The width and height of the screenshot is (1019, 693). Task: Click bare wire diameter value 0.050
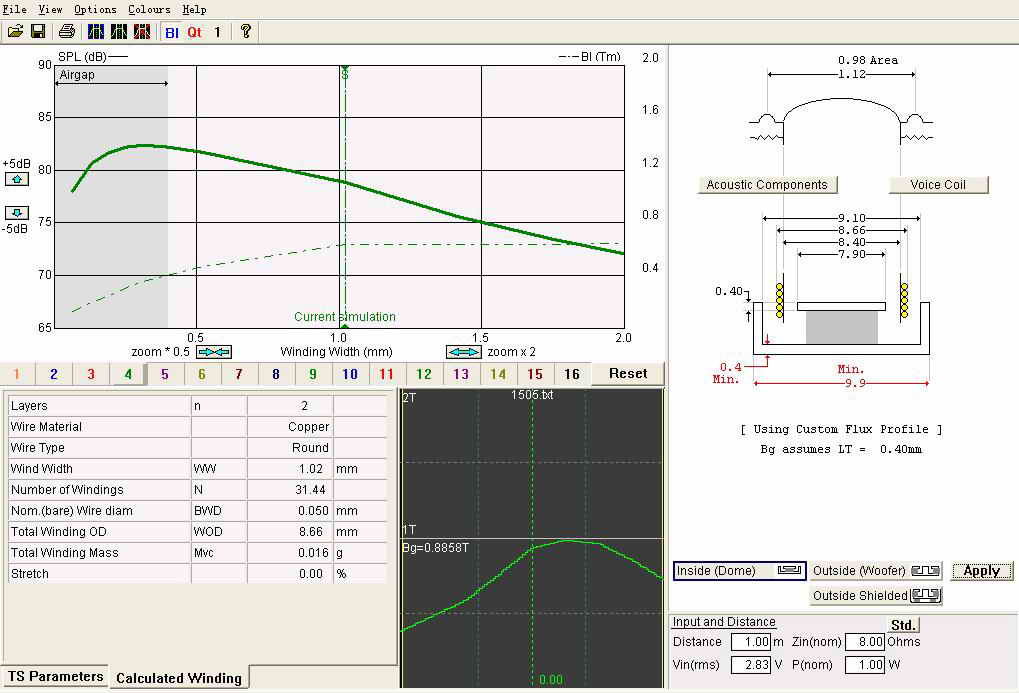click(290, 510)
